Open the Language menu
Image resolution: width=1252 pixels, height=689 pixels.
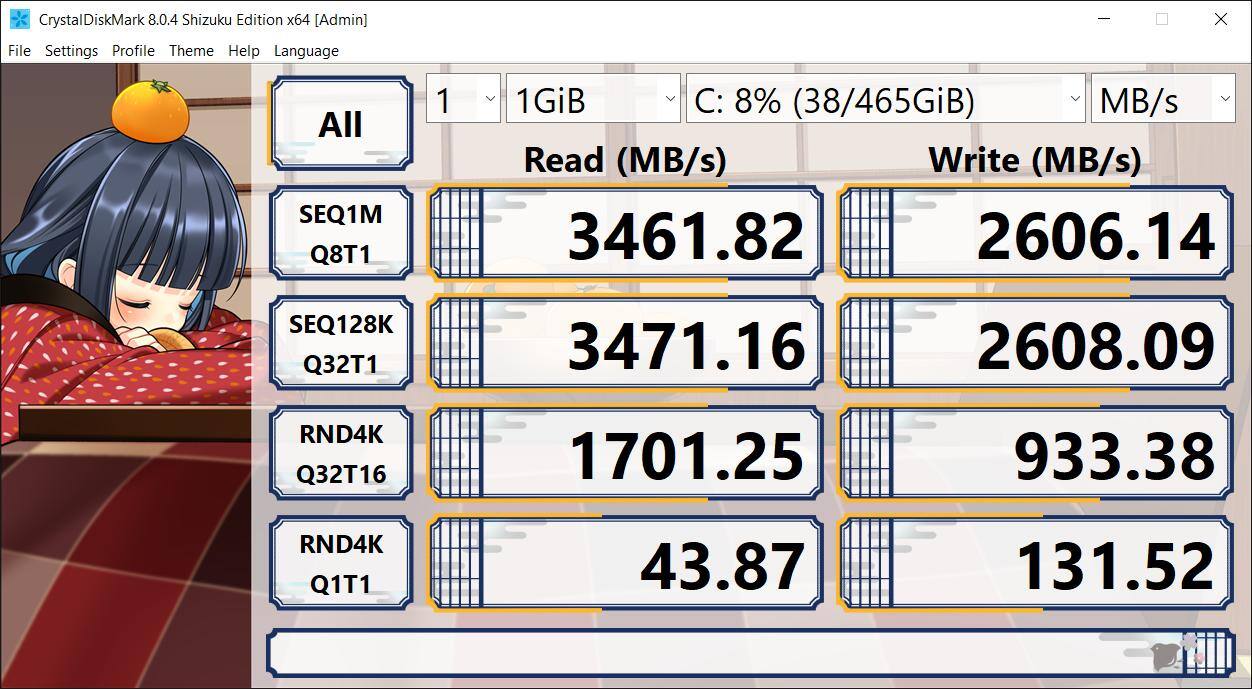click(x=306, y=51)
